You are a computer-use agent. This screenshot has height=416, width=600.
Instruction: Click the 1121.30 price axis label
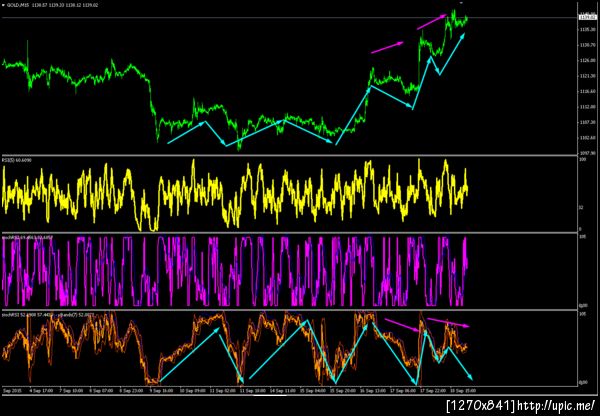[589, 76]
